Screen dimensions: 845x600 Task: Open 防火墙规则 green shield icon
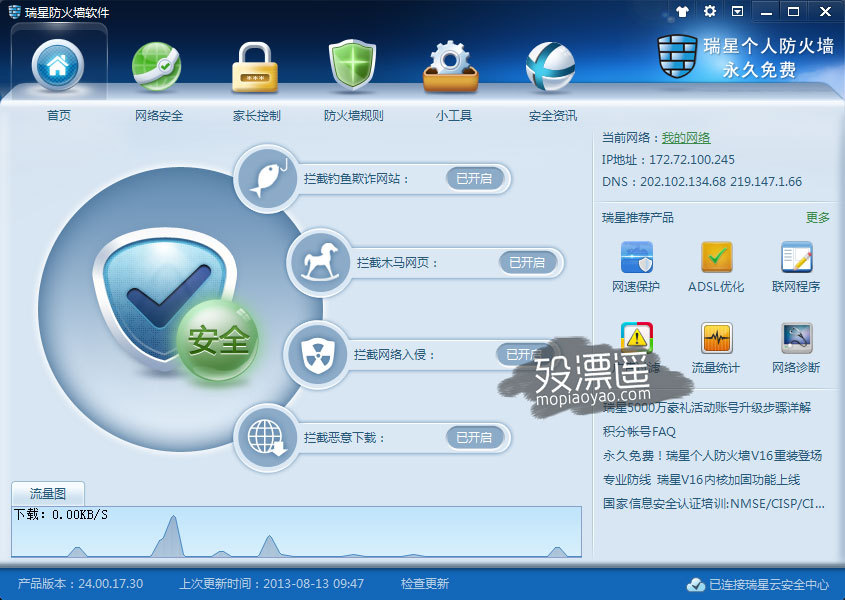tap(352, 65)
